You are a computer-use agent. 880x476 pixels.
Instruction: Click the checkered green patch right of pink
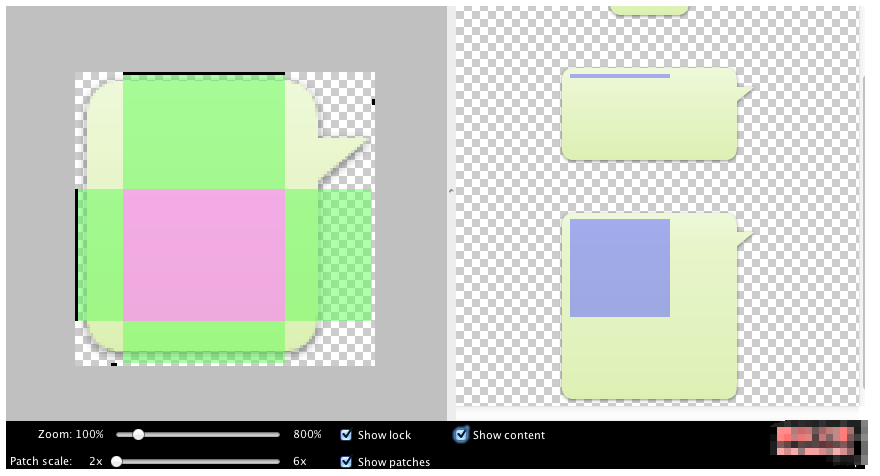[x=345, y=255]
